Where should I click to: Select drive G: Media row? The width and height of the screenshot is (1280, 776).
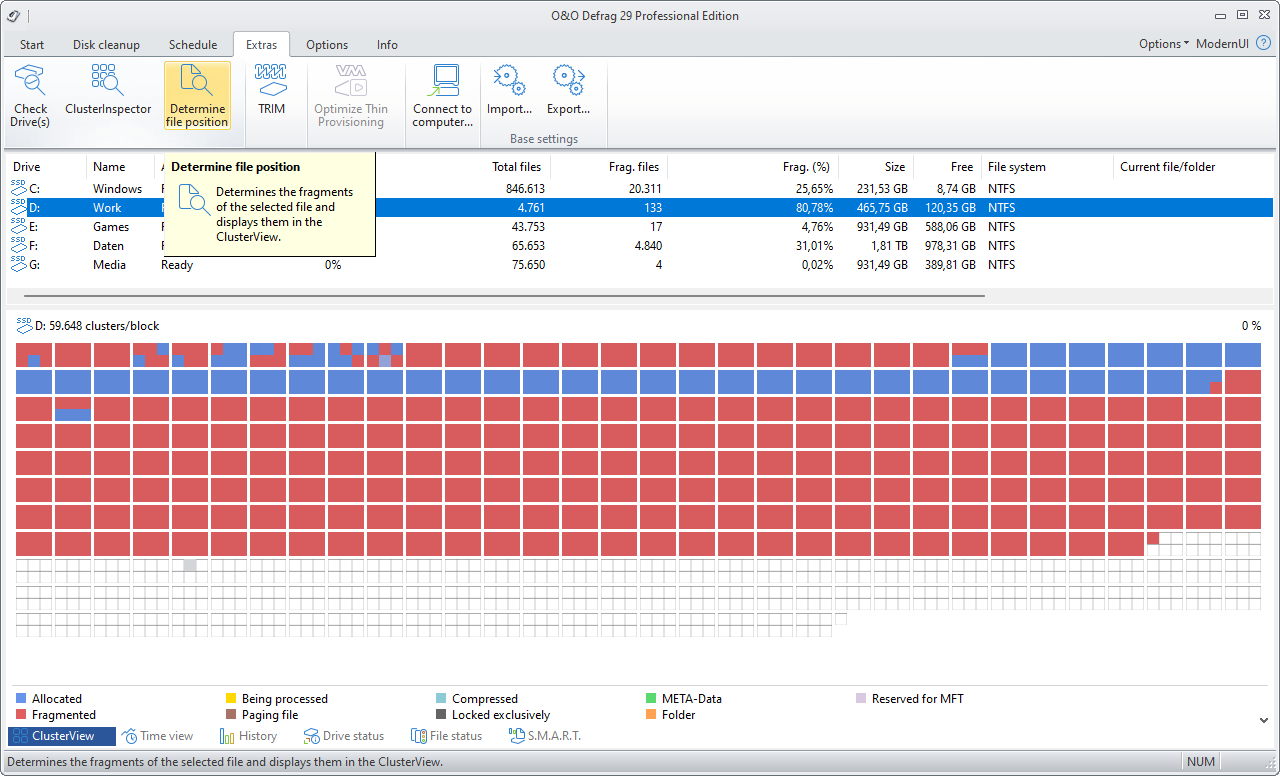pos(640,264)
